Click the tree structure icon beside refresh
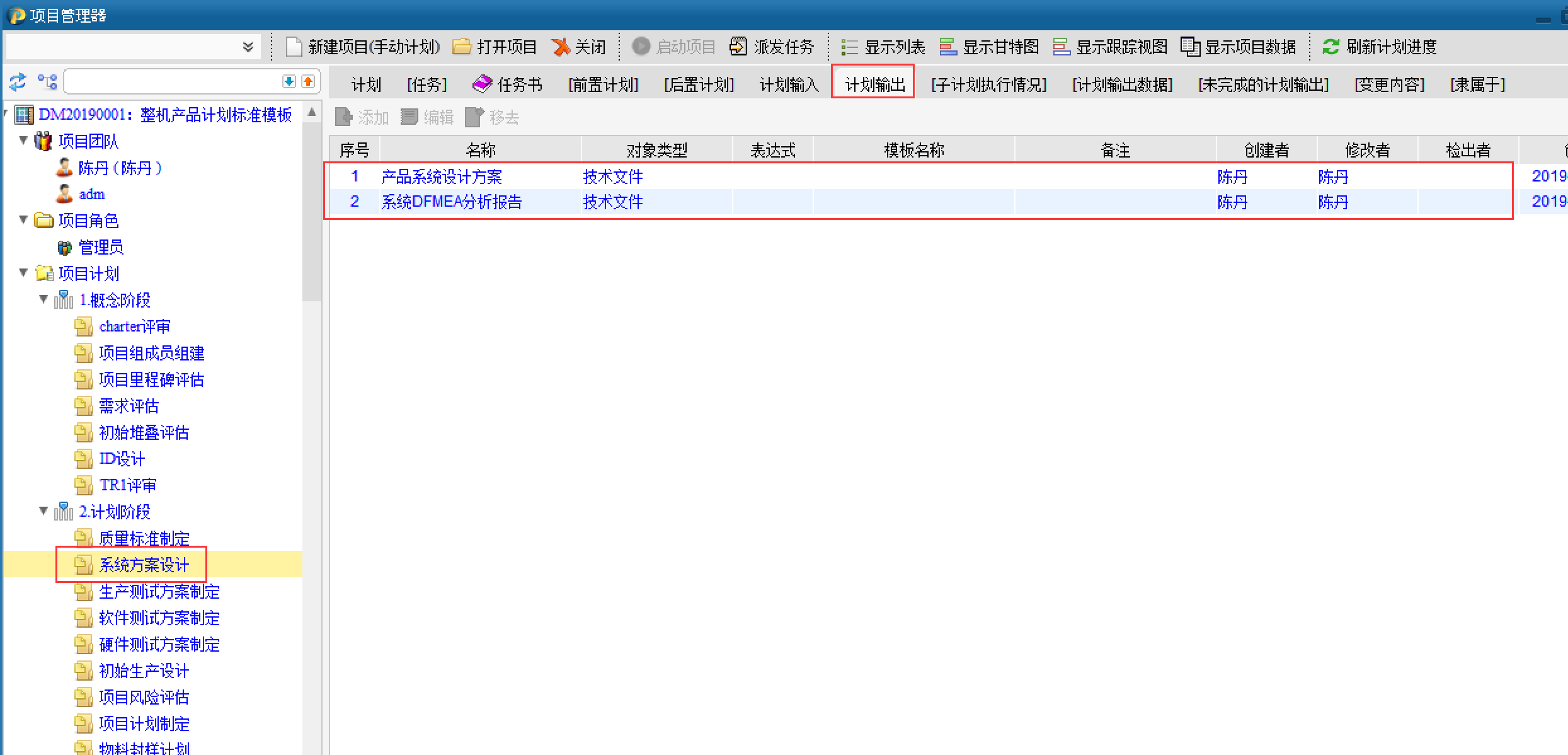The width and height of the screenshot is (1568, 755). click(47, 82)
